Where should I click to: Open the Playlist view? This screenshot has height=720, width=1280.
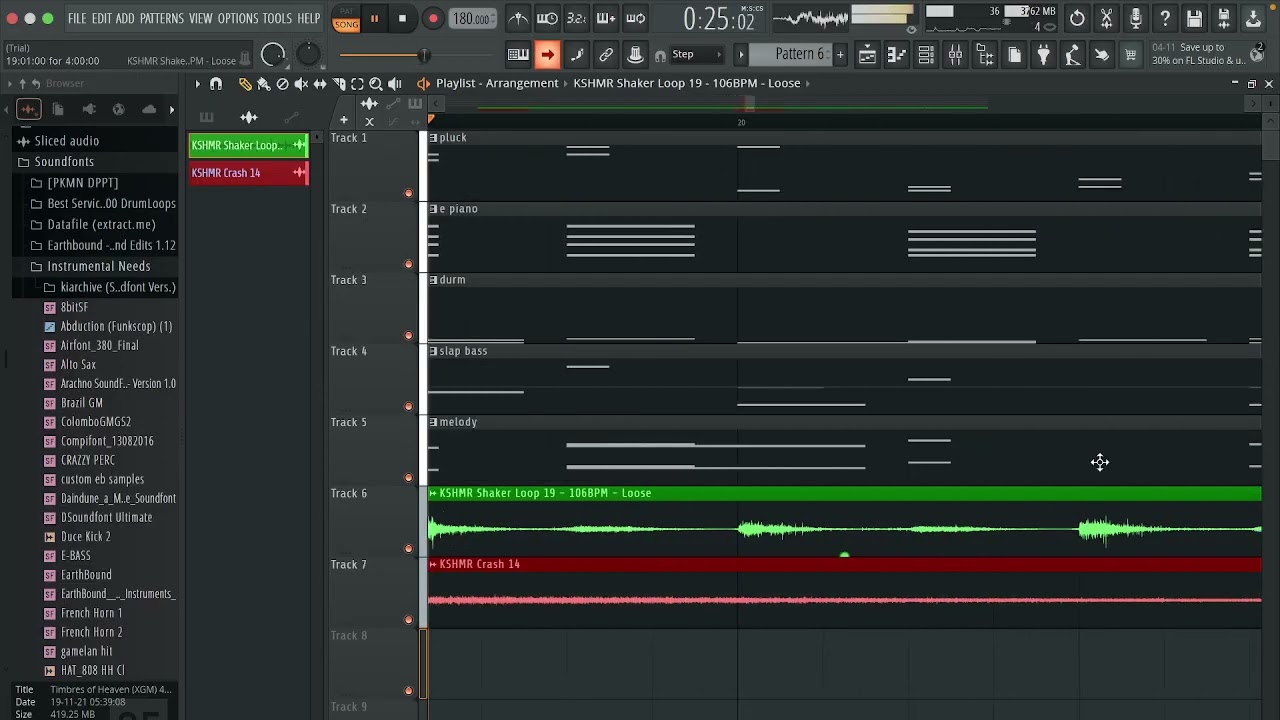point(868,55)
